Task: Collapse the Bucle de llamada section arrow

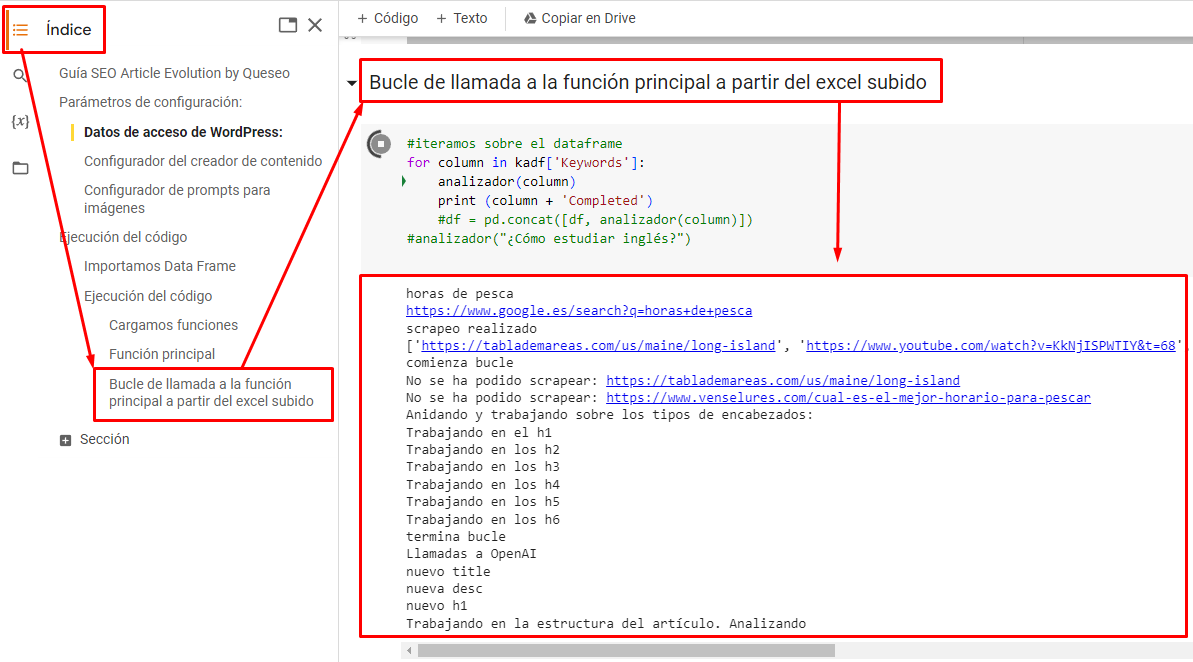Action: (x=352, y=82)
